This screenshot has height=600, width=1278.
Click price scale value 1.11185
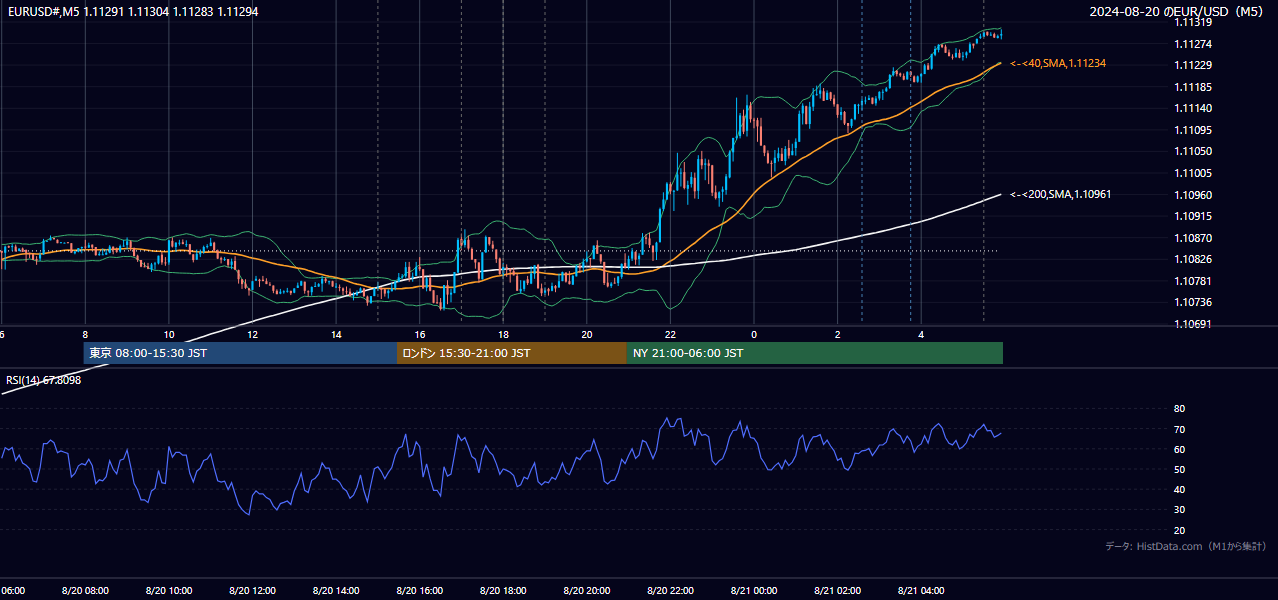coord(1195,87)
